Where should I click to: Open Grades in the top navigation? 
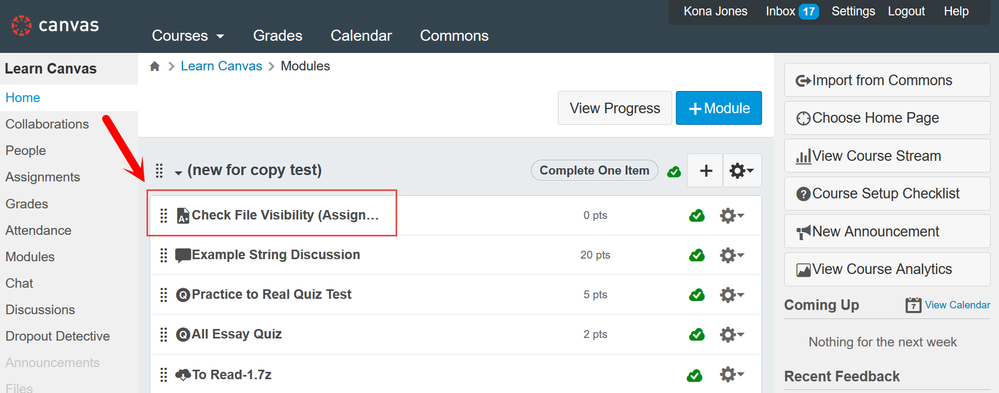point(278,36)
